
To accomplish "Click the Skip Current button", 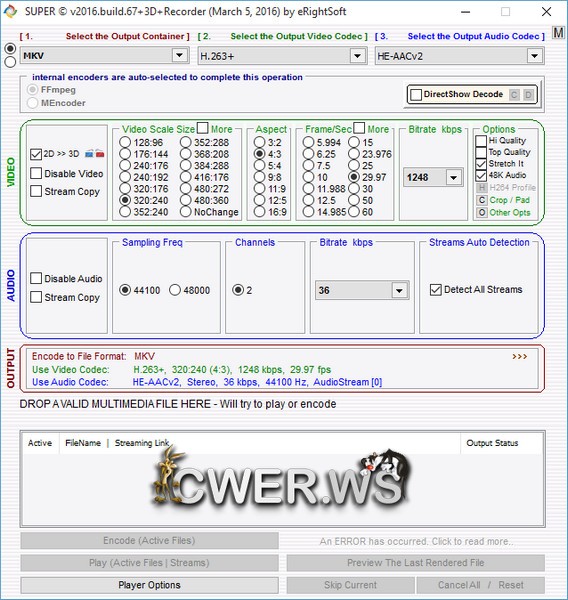I will point(350,585).
